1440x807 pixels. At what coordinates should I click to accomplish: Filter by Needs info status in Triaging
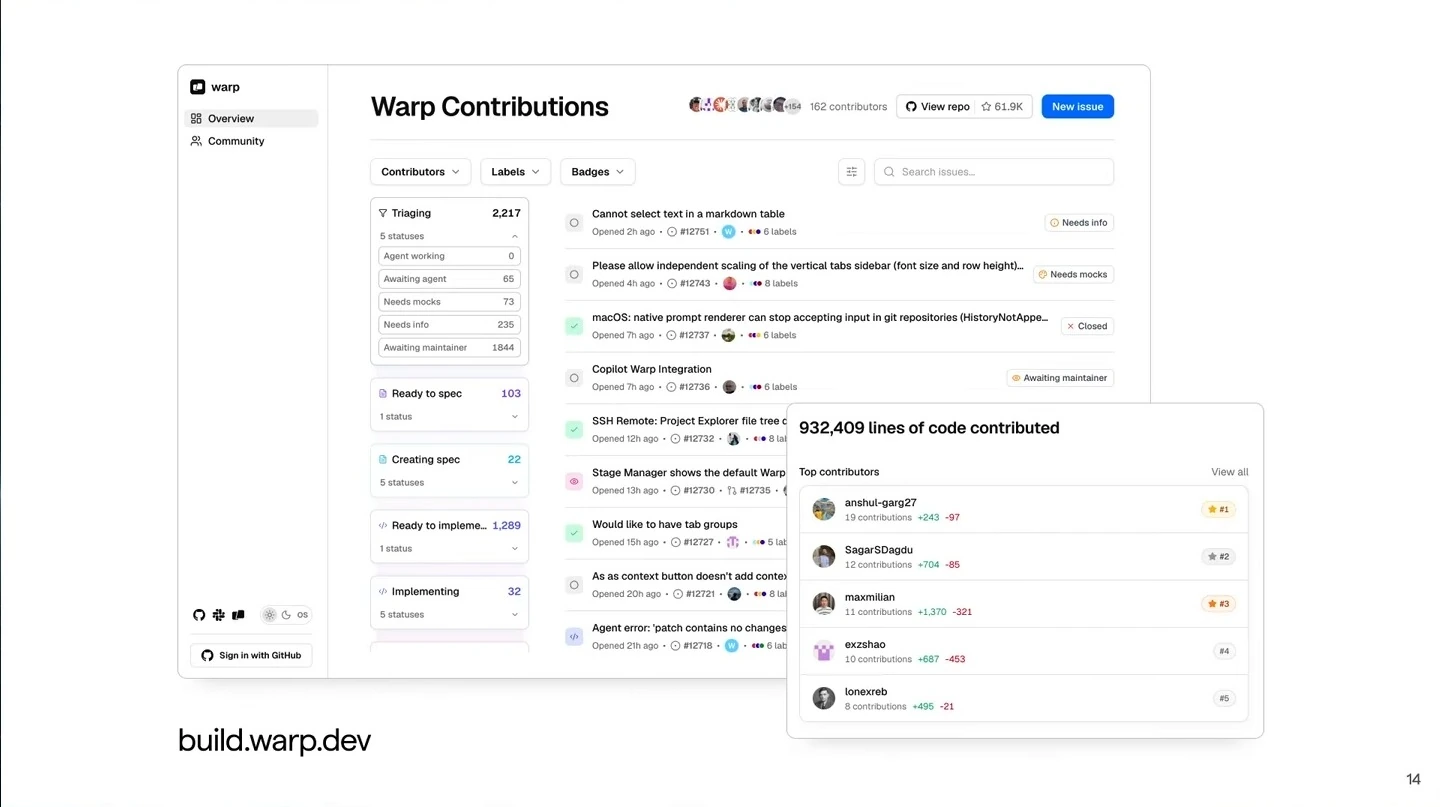click(x=450, y=325)
